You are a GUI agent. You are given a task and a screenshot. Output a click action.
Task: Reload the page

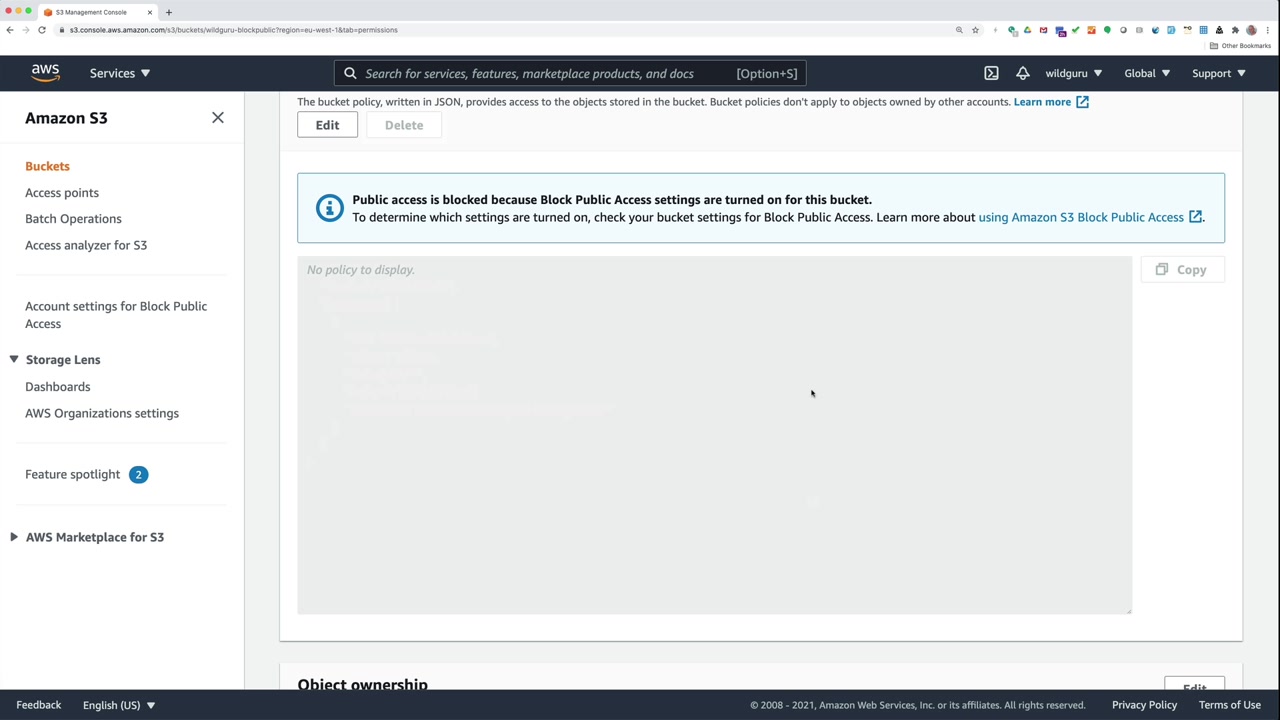click(x=42, y=30)
